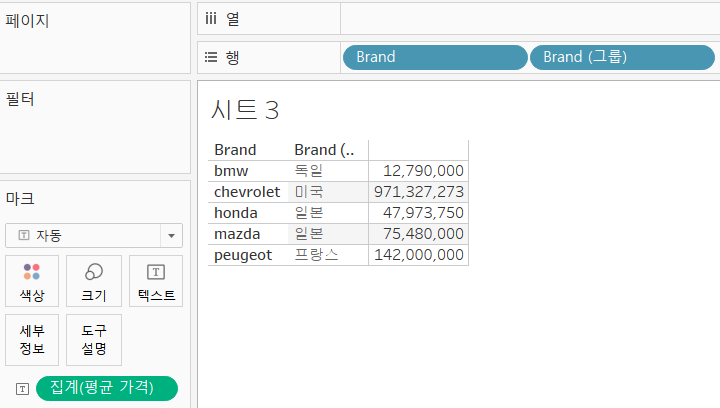The image size is (720, 408).
Task: Click the value 142,000,000
Action: click(x=419, y=255)
